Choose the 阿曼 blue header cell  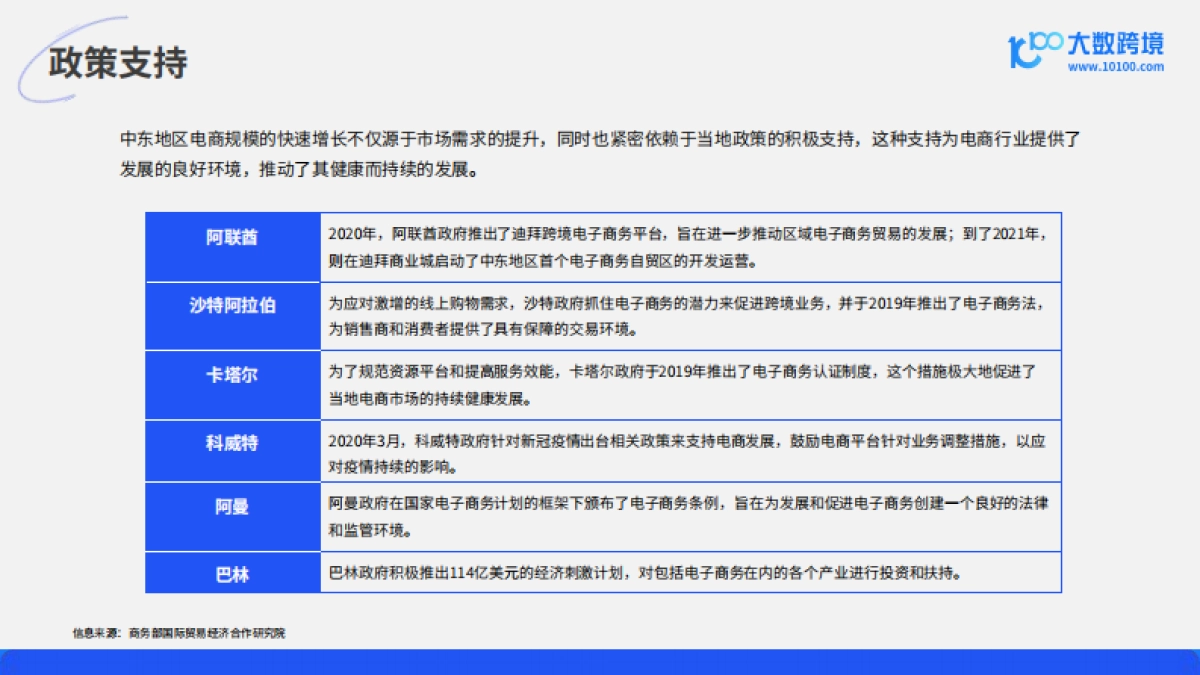[x=232, y=507]
